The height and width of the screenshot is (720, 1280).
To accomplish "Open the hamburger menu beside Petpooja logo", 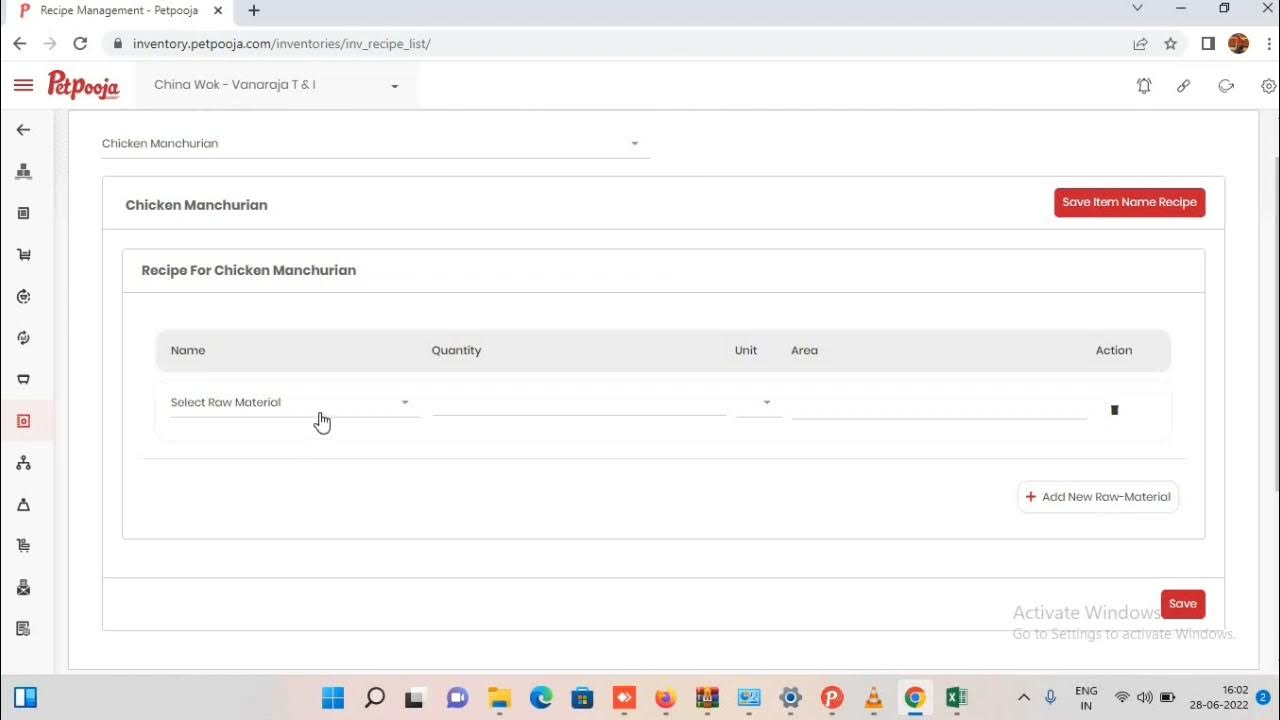I will pyautogui.click(x=23, y=85).
